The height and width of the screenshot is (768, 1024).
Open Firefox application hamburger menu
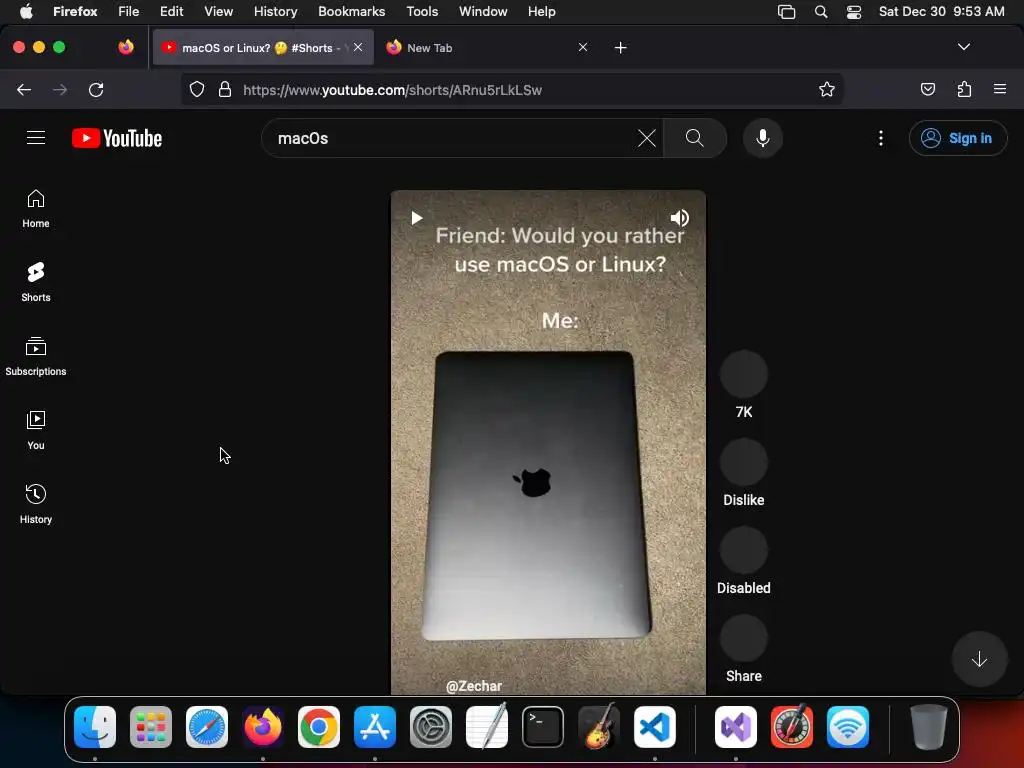(1000, 89)
